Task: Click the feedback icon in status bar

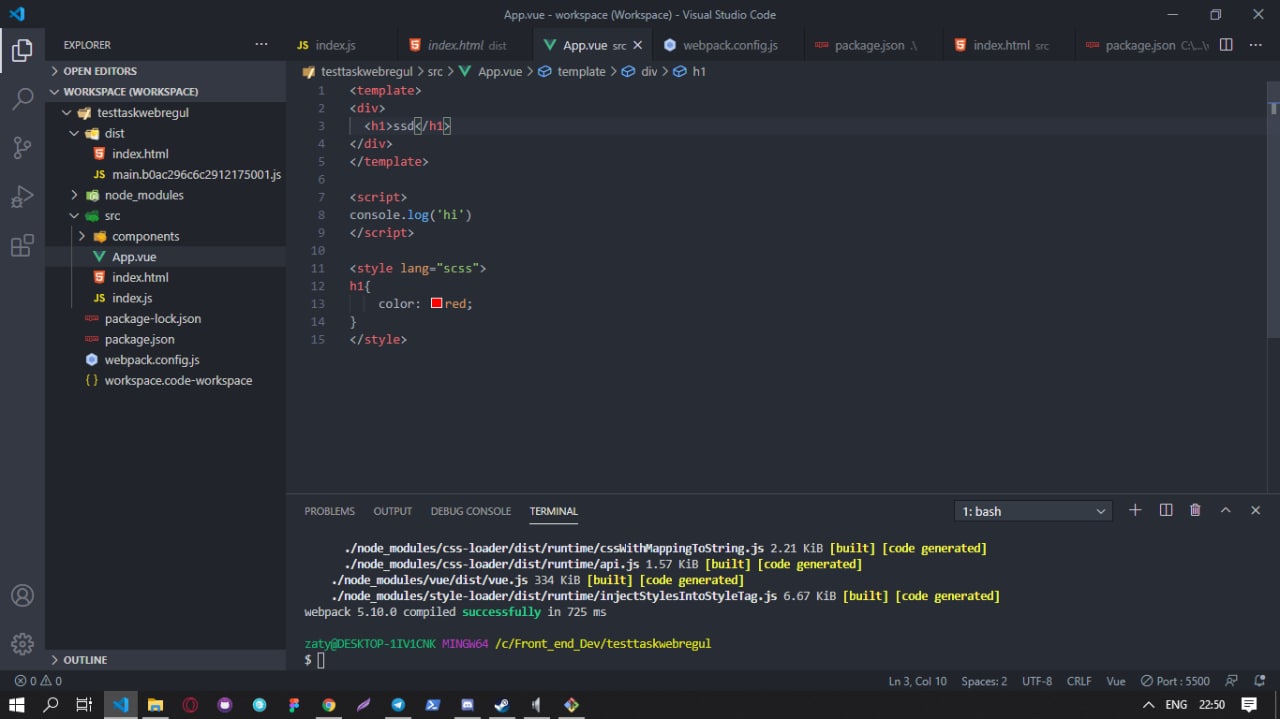Action: pos(1231,681)
